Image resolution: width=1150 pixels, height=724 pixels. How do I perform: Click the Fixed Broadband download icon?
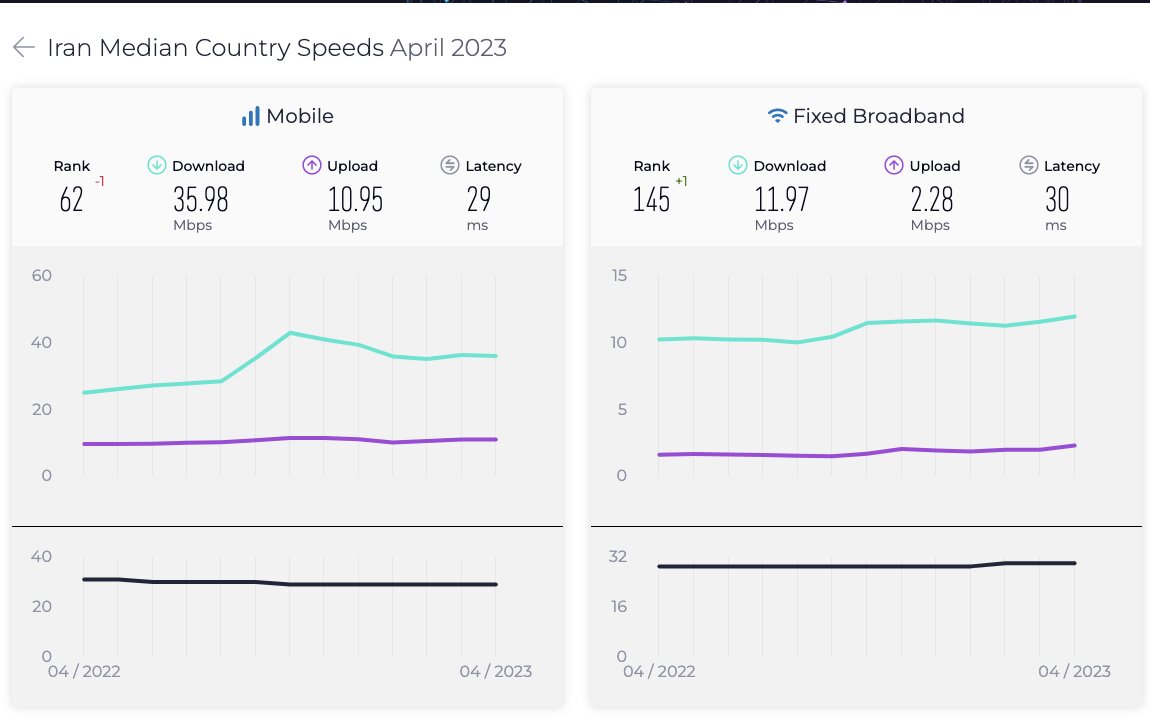(738, 166)
